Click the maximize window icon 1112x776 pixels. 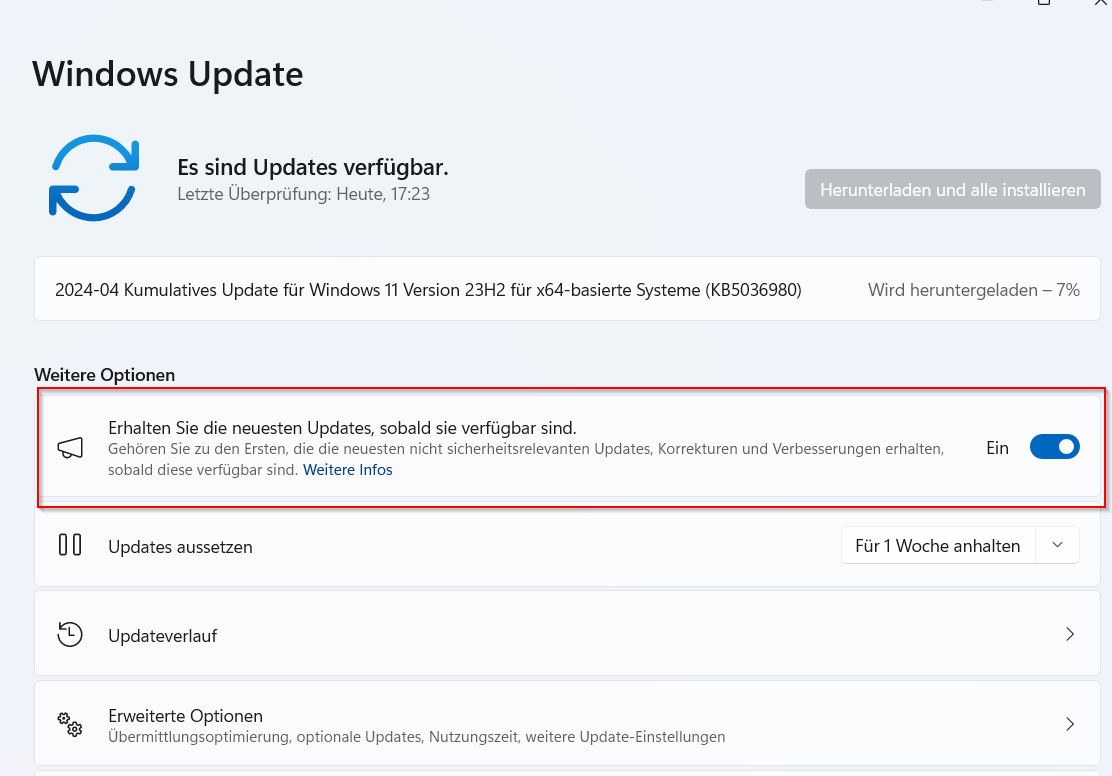pyautogui.click(x=1043, y=3)
